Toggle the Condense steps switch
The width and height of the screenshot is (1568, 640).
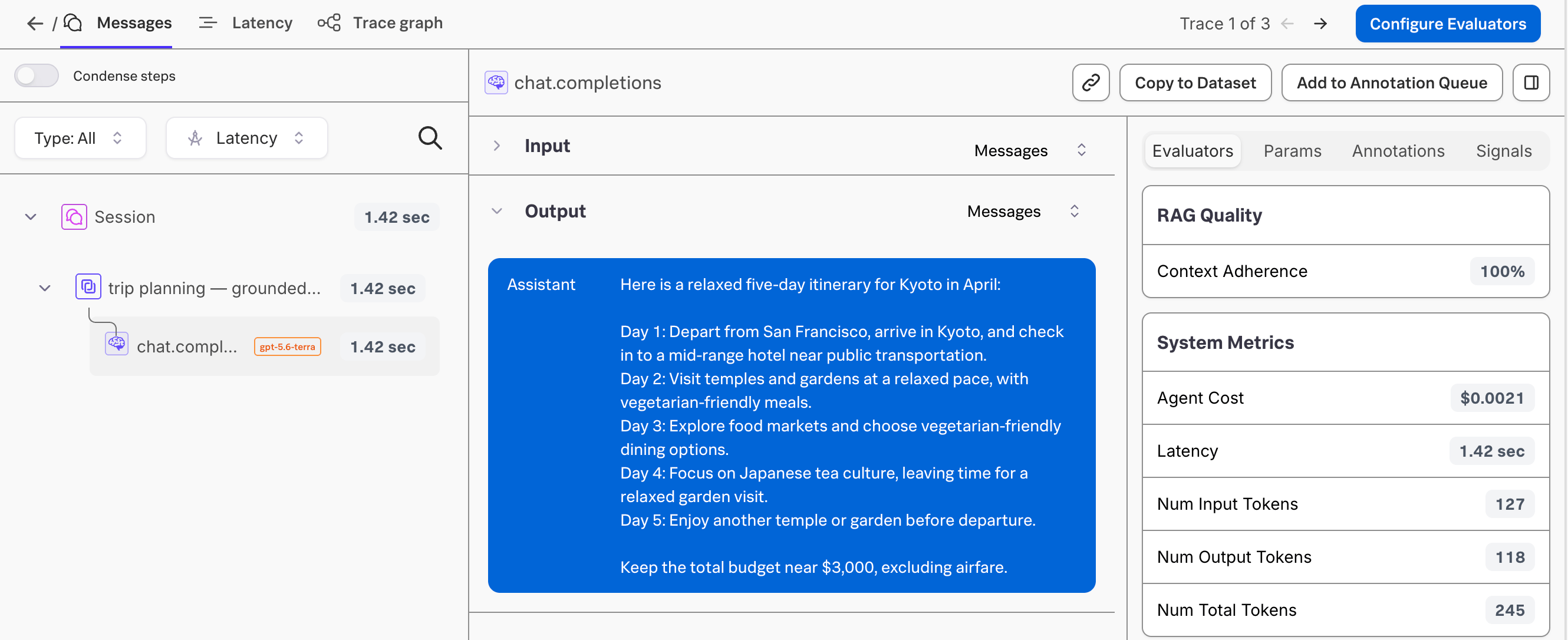point(37,76)
